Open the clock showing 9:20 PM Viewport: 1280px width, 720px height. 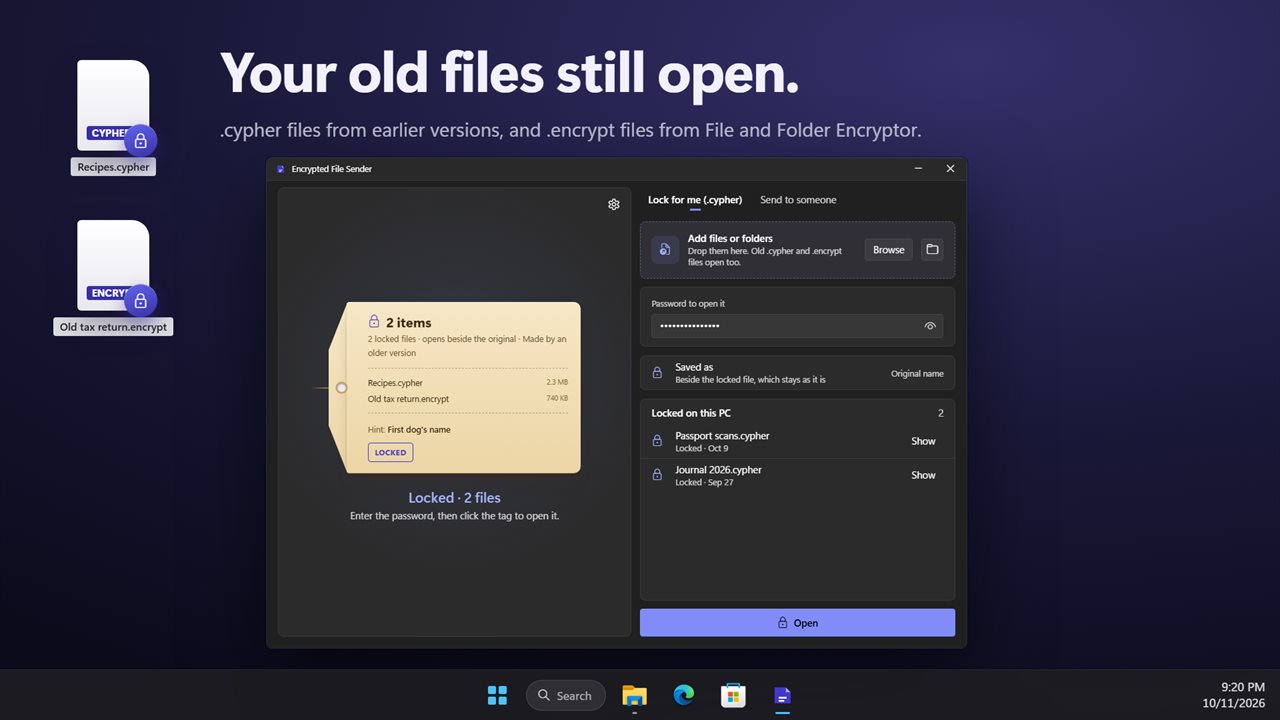click(1243, 687)
